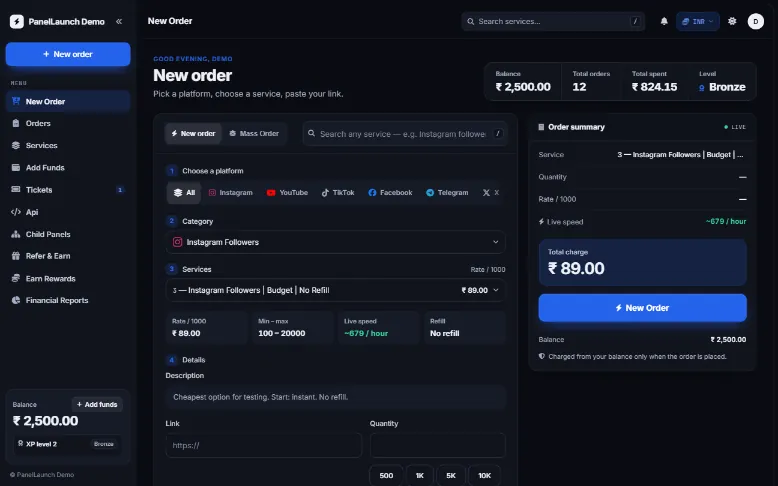The width and height of the screenshot is (778, 486).
Task: Click the Api code brackets icon
Action: pyautogui.click(x=16, y=212)
